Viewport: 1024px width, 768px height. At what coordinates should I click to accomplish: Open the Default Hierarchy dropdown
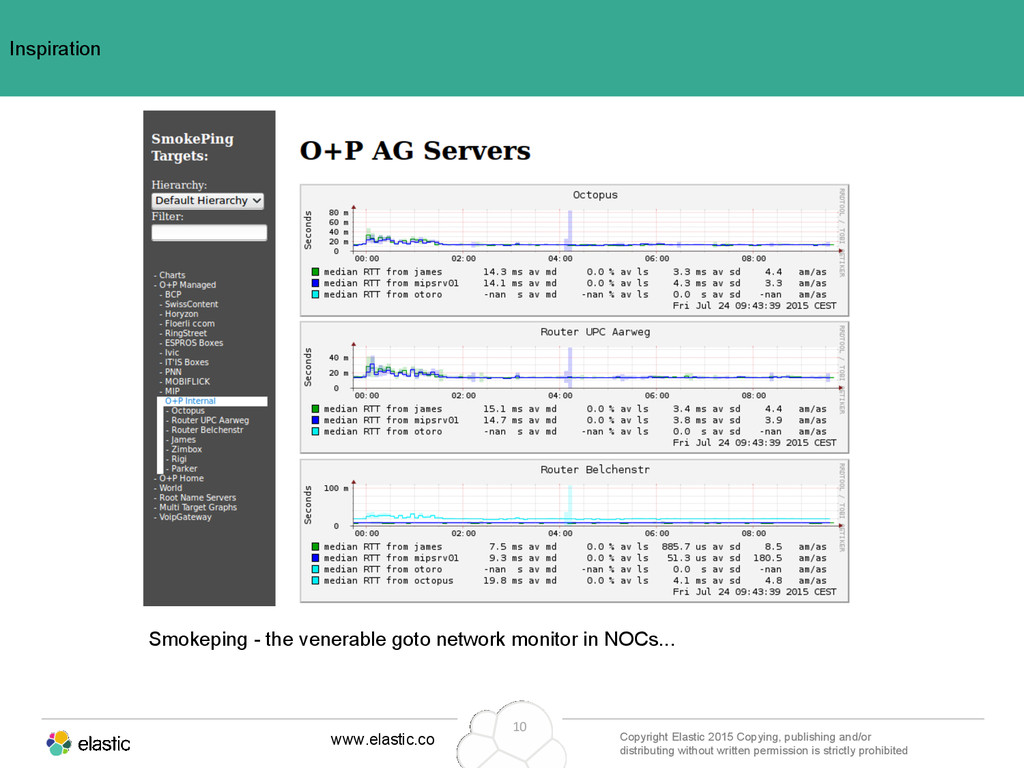coord(208,200)
